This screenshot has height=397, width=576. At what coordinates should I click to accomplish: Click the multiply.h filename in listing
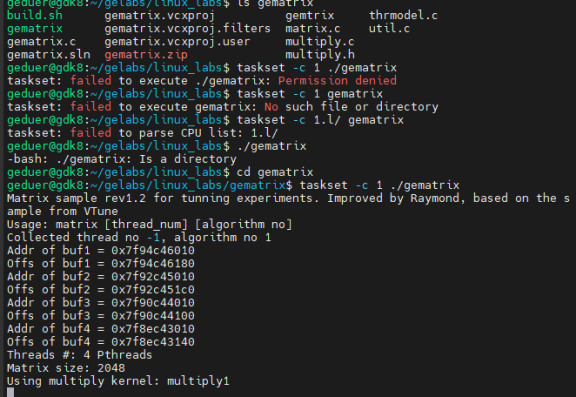click(320, 55)
